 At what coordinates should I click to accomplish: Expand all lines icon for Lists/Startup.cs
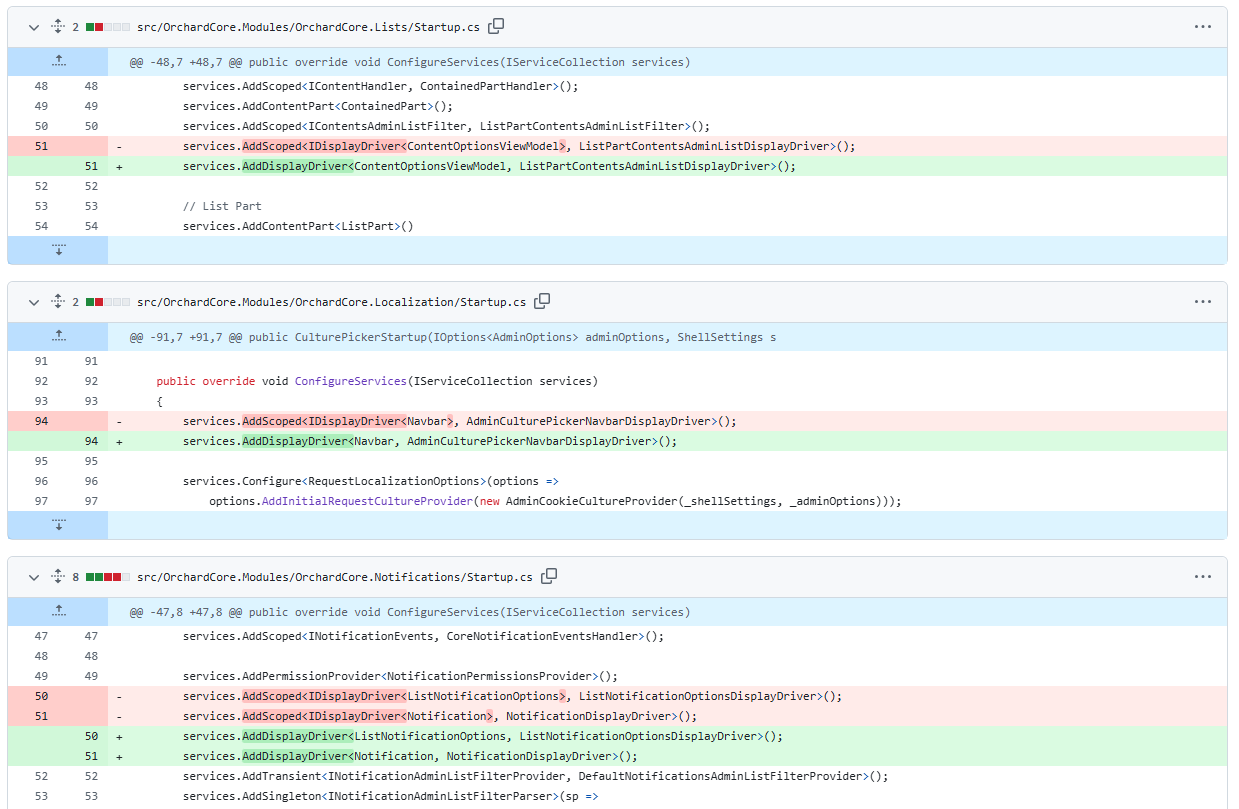(x=57, y=27)
